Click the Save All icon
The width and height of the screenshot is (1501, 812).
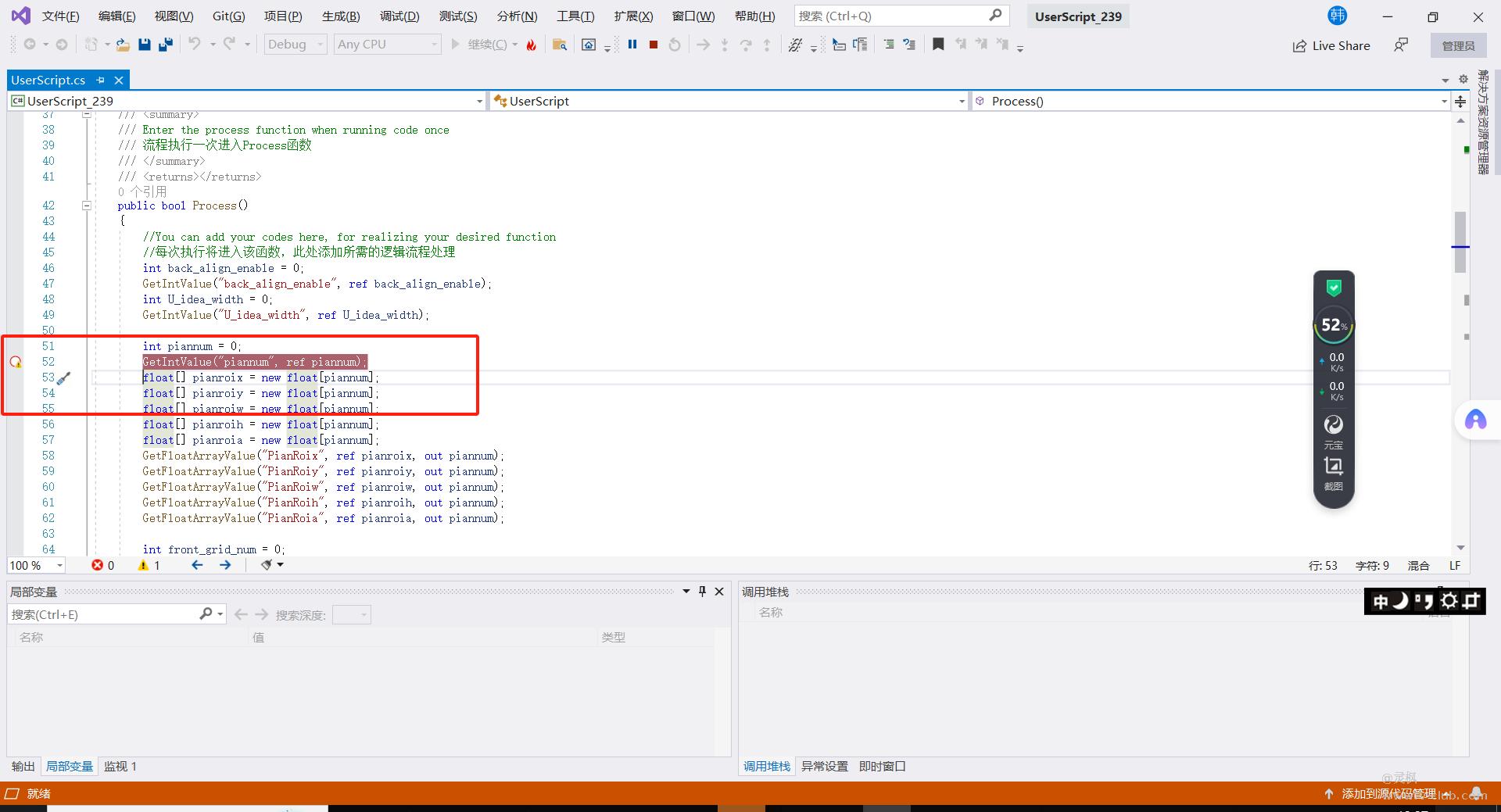coord(165,45)
